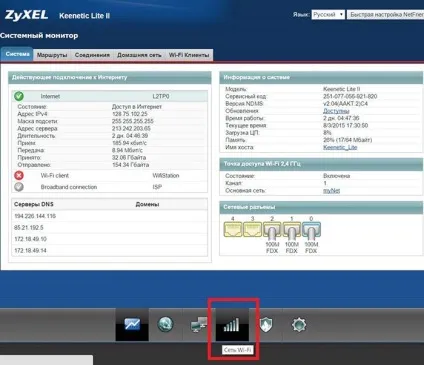The image size is (424, 365).
Task: Open the Доступны updates link
Action: point(336,111)
